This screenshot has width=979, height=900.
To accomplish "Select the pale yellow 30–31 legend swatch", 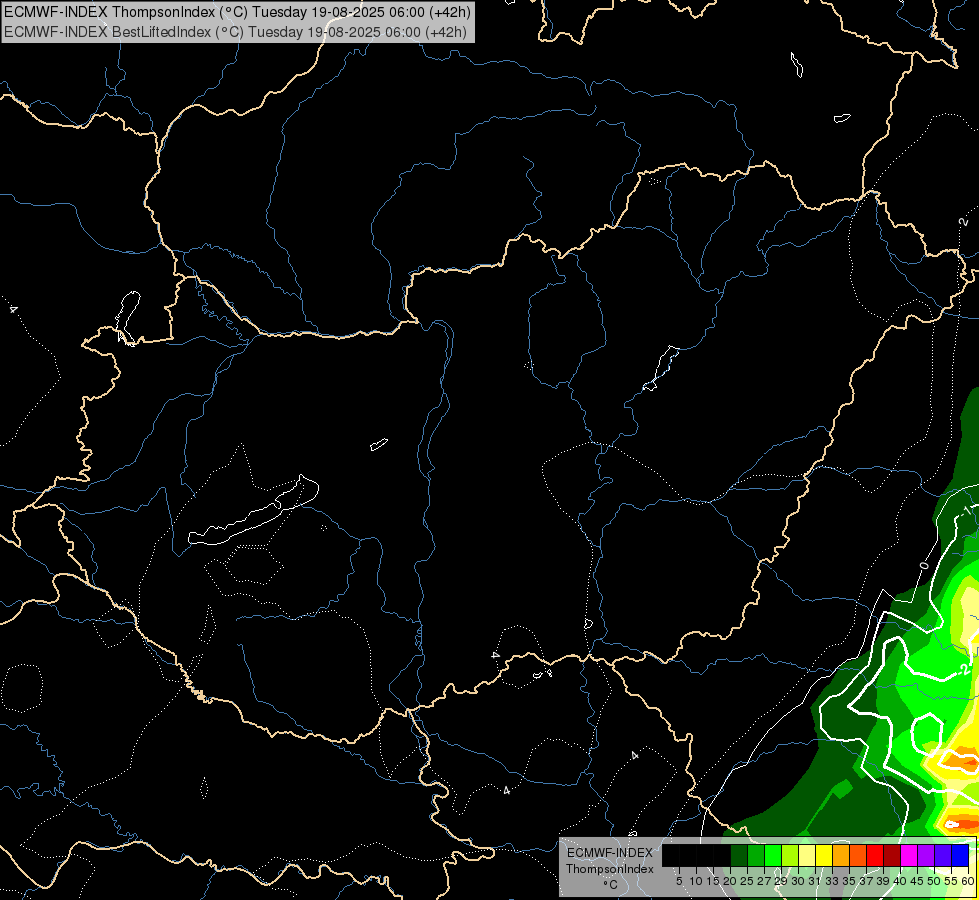I will click(807, 855).
